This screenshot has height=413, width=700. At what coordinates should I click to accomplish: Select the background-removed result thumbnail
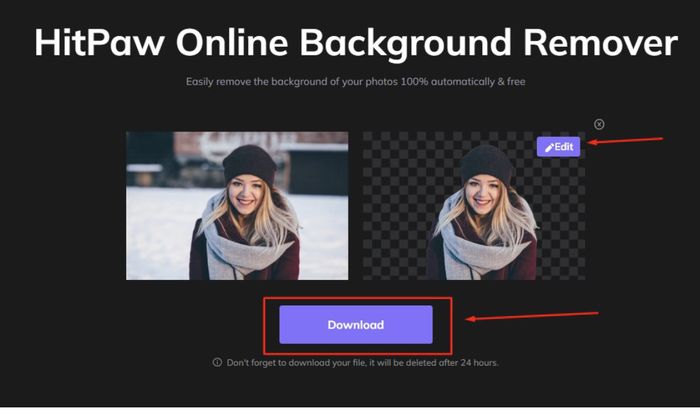pos(474,206)
